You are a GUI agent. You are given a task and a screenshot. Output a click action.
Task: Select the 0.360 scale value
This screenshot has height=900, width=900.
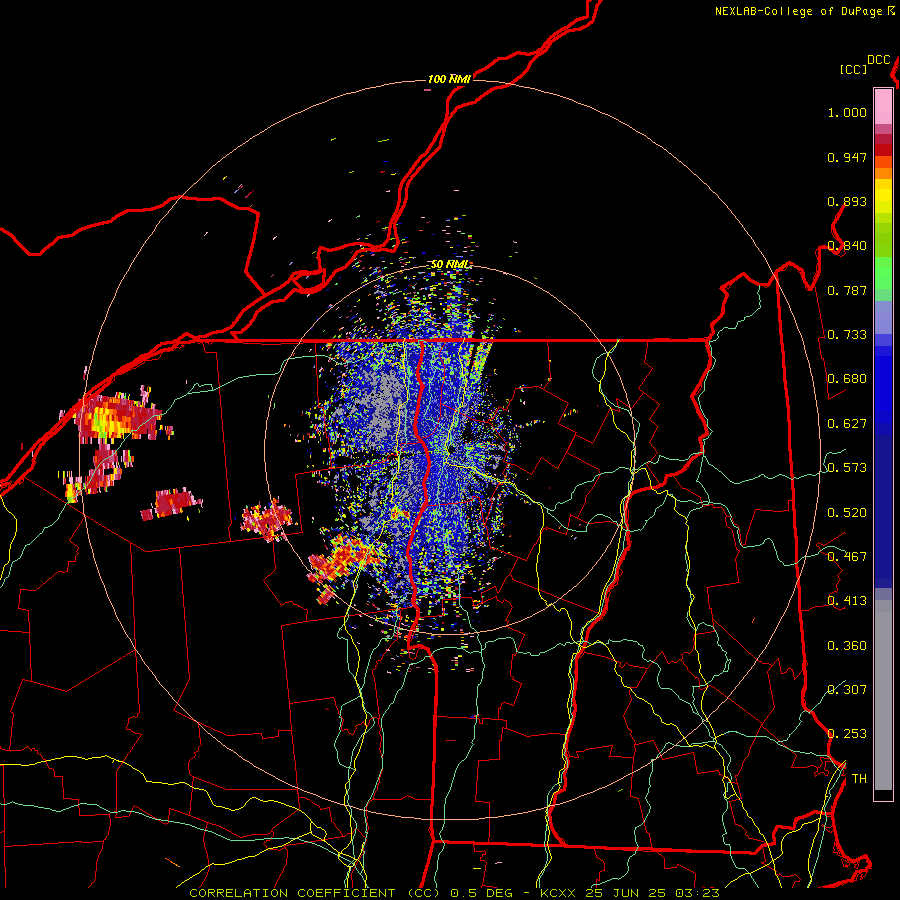tap(847, 646)
